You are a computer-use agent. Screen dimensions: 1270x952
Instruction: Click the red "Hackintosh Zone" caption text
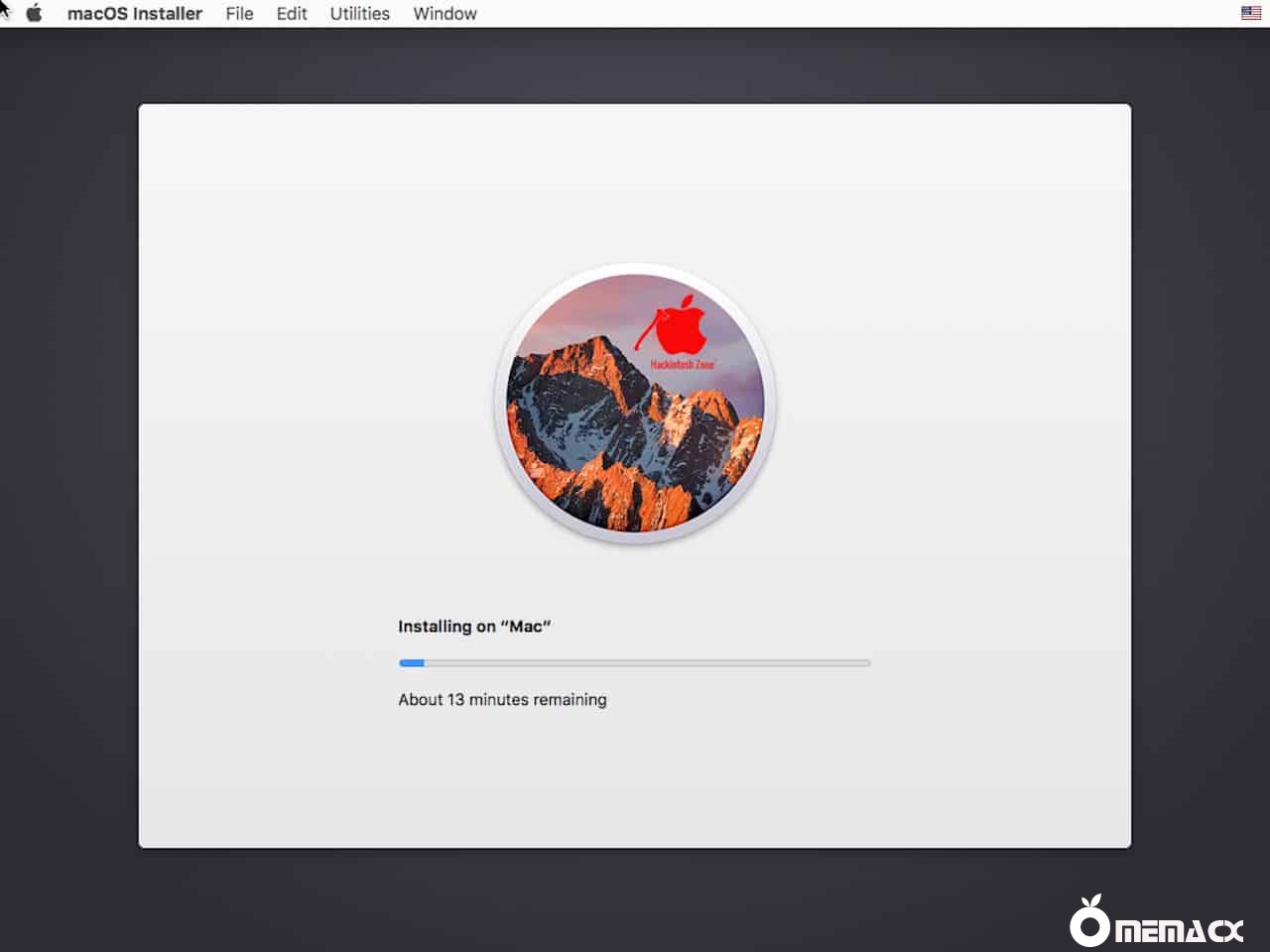coord(682,365)
